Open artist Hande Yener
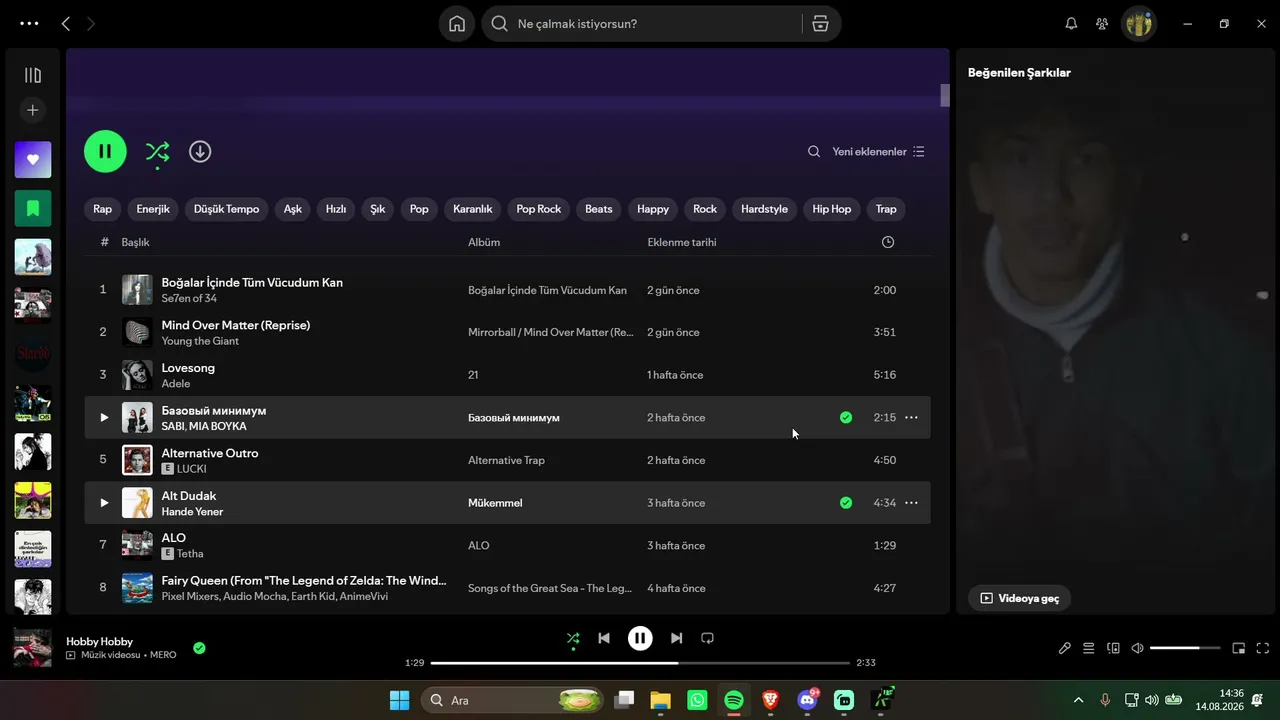This screenshot has height=720, width=1280. point(192,512)
